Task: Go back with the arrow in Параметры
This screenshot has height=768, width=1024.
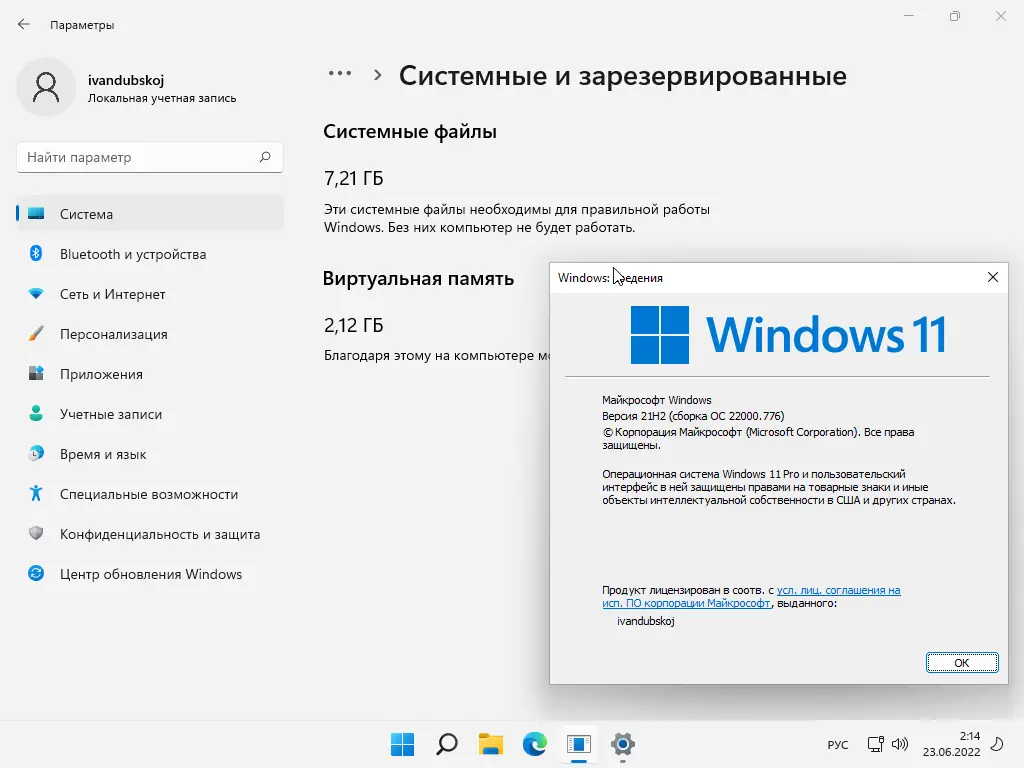Action: point(24,25)
